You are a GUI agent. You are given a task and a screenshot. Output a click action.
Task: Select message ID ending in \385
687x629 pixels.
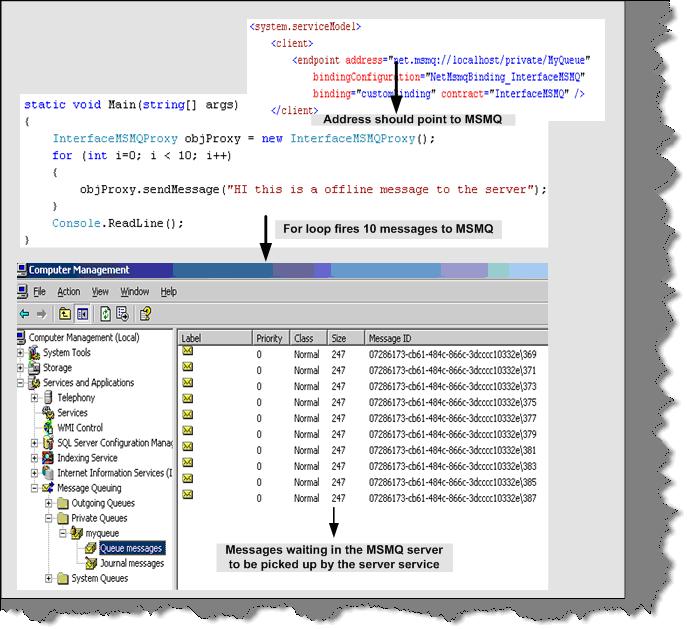pos(453,482)
